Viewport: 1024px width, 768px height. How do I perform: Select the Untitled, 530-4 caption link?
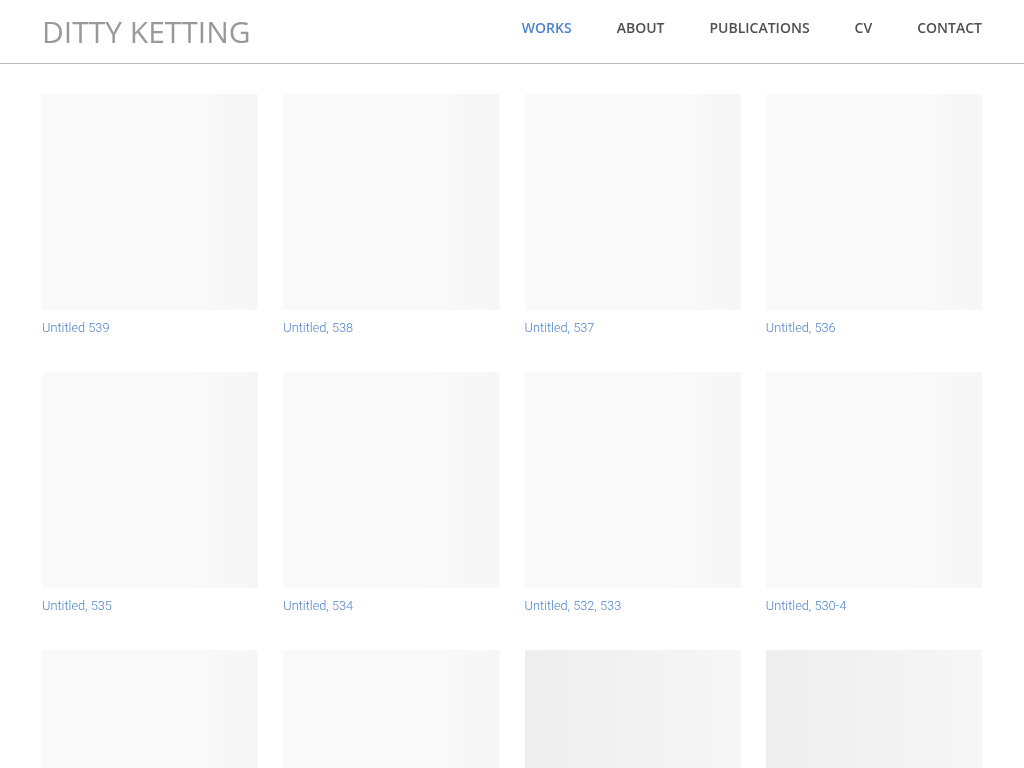806,606
